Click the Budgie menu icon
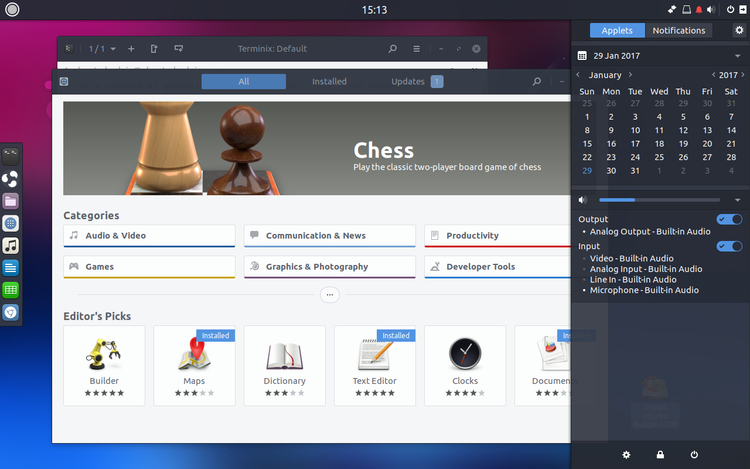 [12, 9]
